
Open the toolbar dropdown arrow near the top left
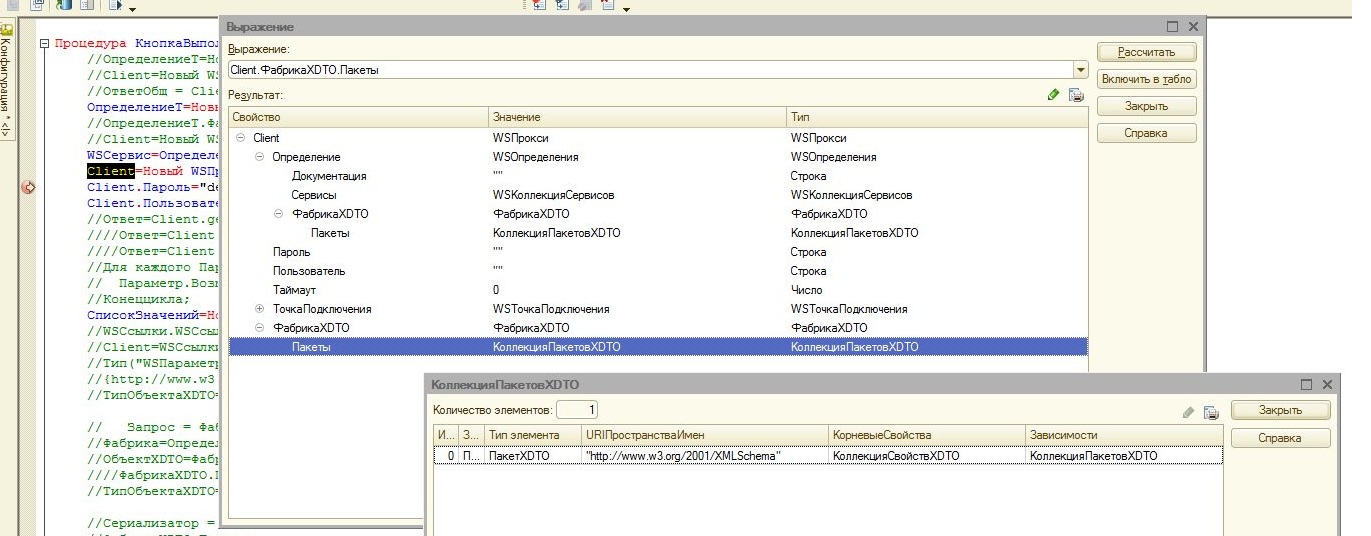pyautogui.click(x=133, y=8)
